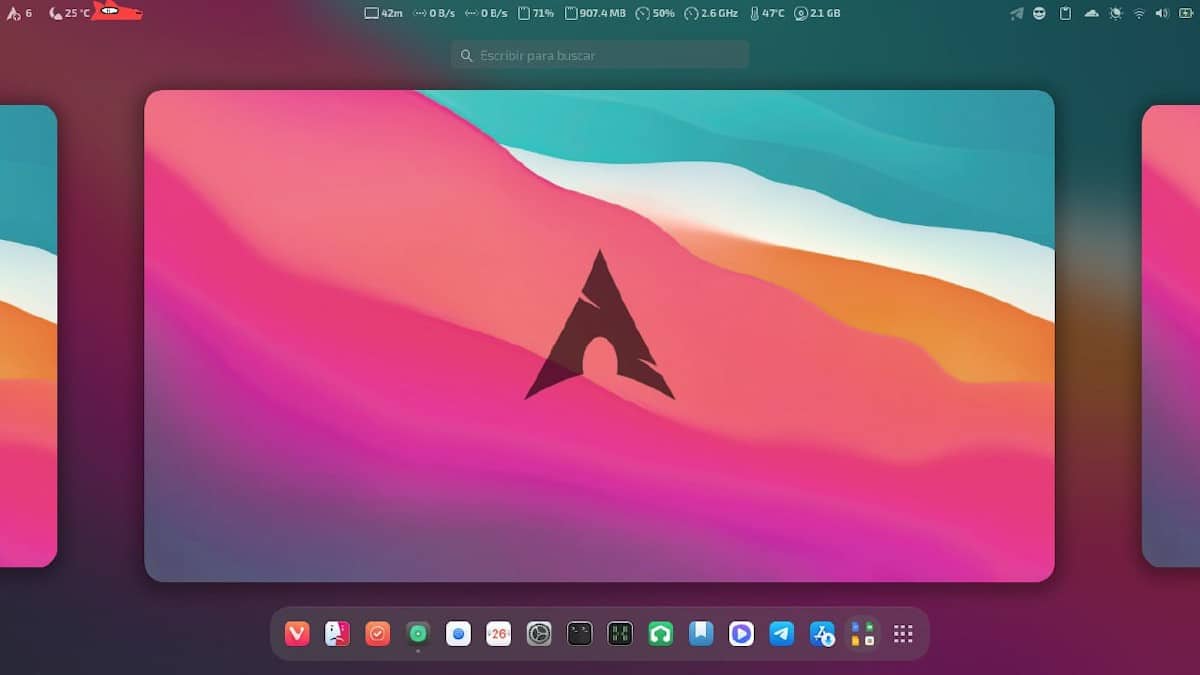Click the Telegram tray icon in top bar
The height and width of the screenshot is (675, 1200).
[1017, 13]
